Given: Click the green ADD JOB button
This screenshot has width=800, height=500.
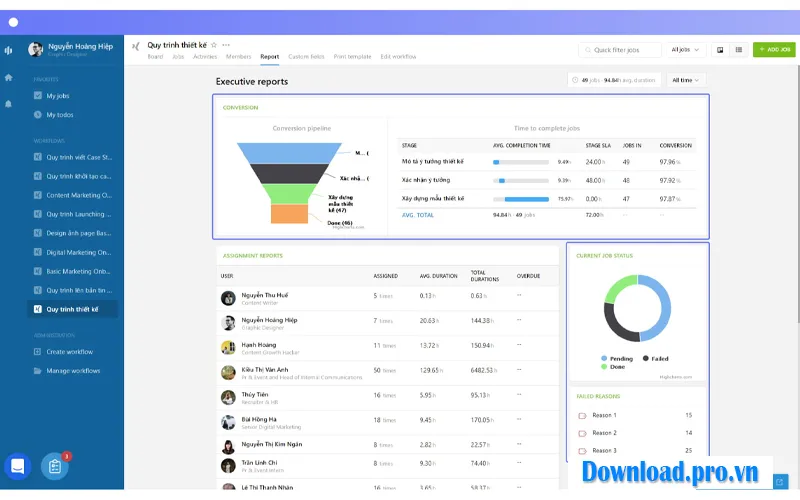Looking at the screenshot, I should point(774,49).
